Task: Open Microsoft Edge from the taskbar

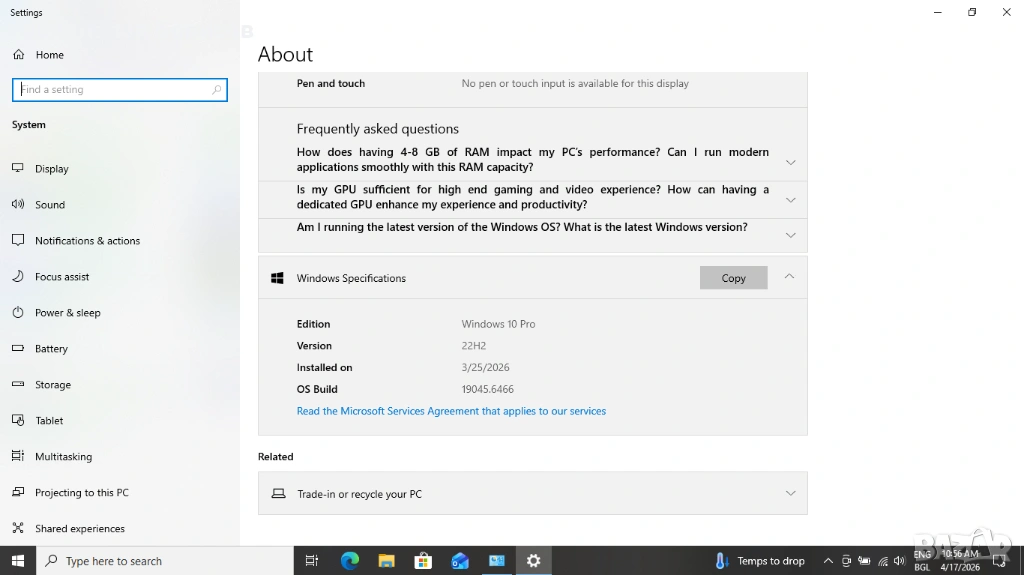Action: [x=349, y=561]
